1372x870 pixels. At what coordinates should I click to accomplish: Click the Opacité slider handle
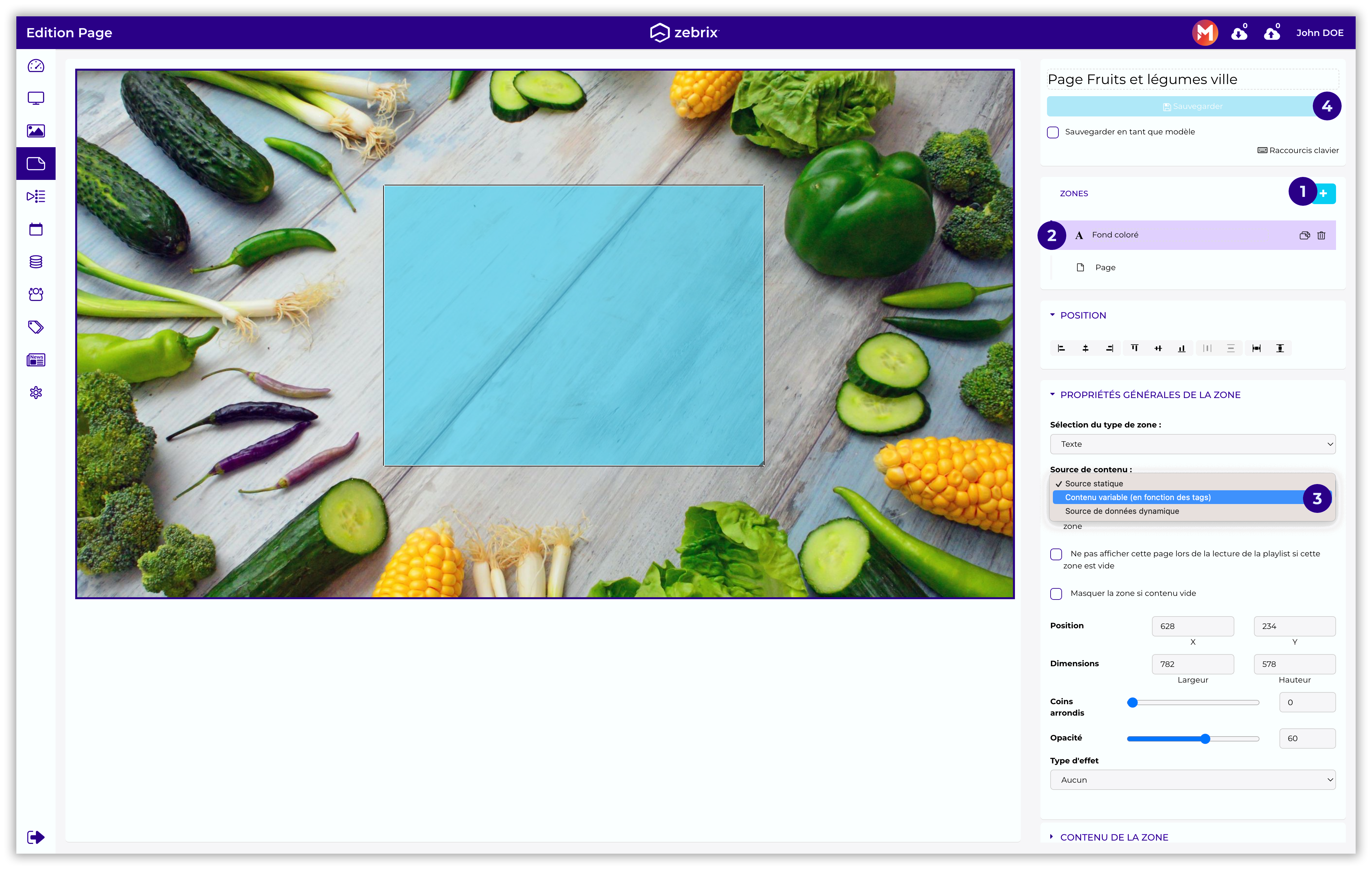click(1205, 739)
